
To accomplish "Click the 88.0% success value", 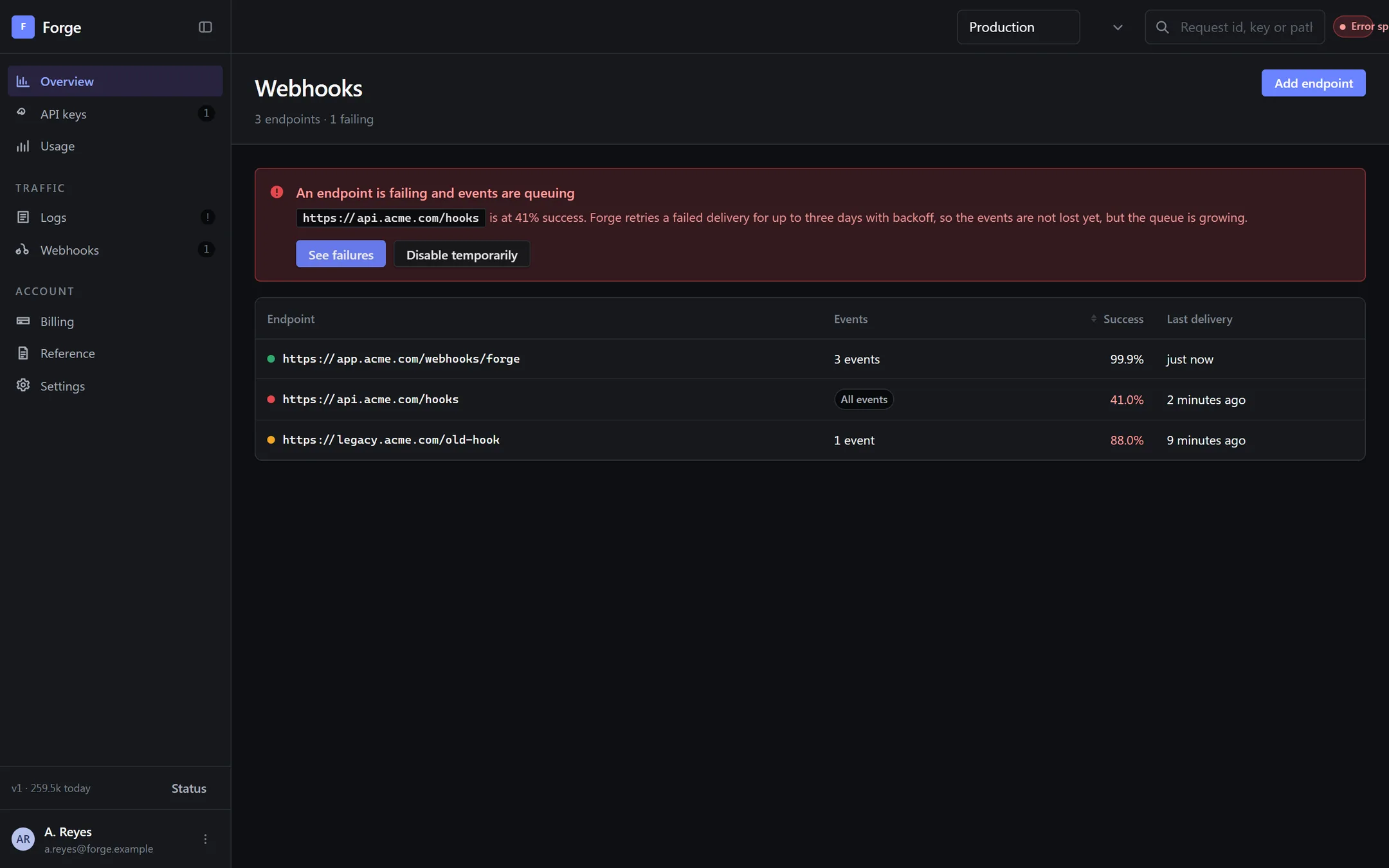I will 1127,440.
